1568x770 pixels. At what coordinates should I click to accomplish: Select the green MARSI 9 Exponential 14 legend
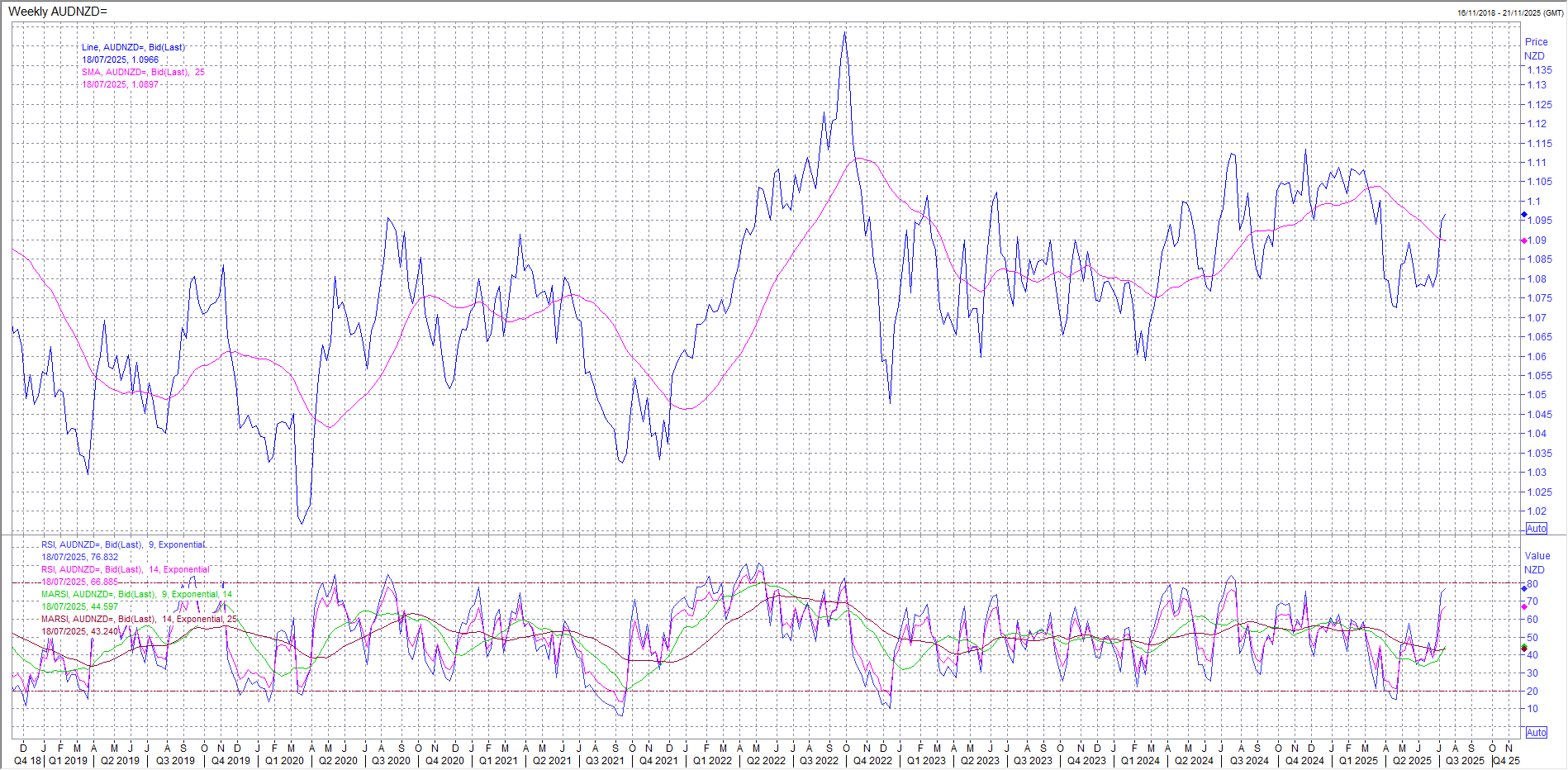coord(136,595)
